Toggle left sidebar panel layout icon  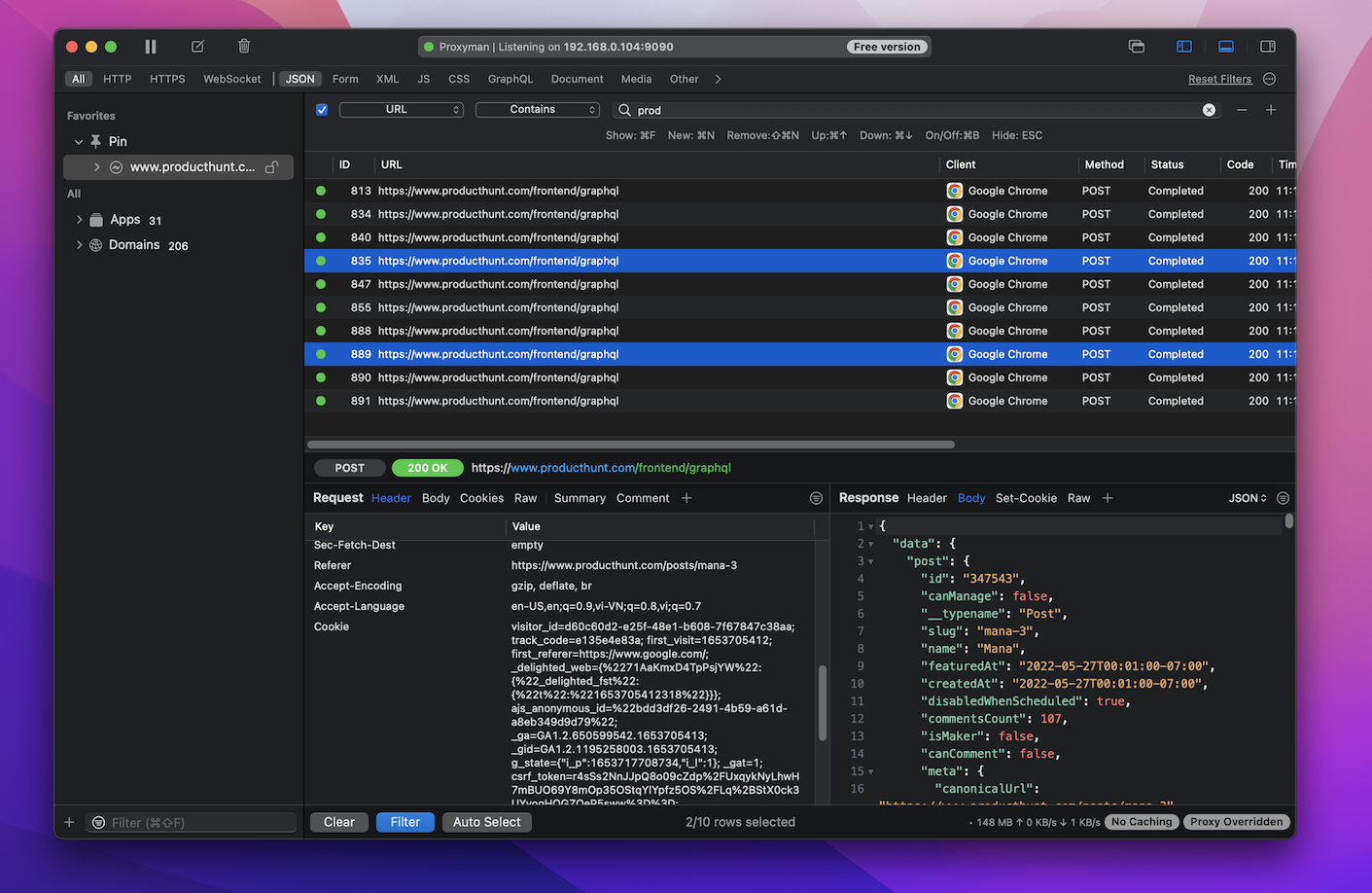[x=1183, y=47]
